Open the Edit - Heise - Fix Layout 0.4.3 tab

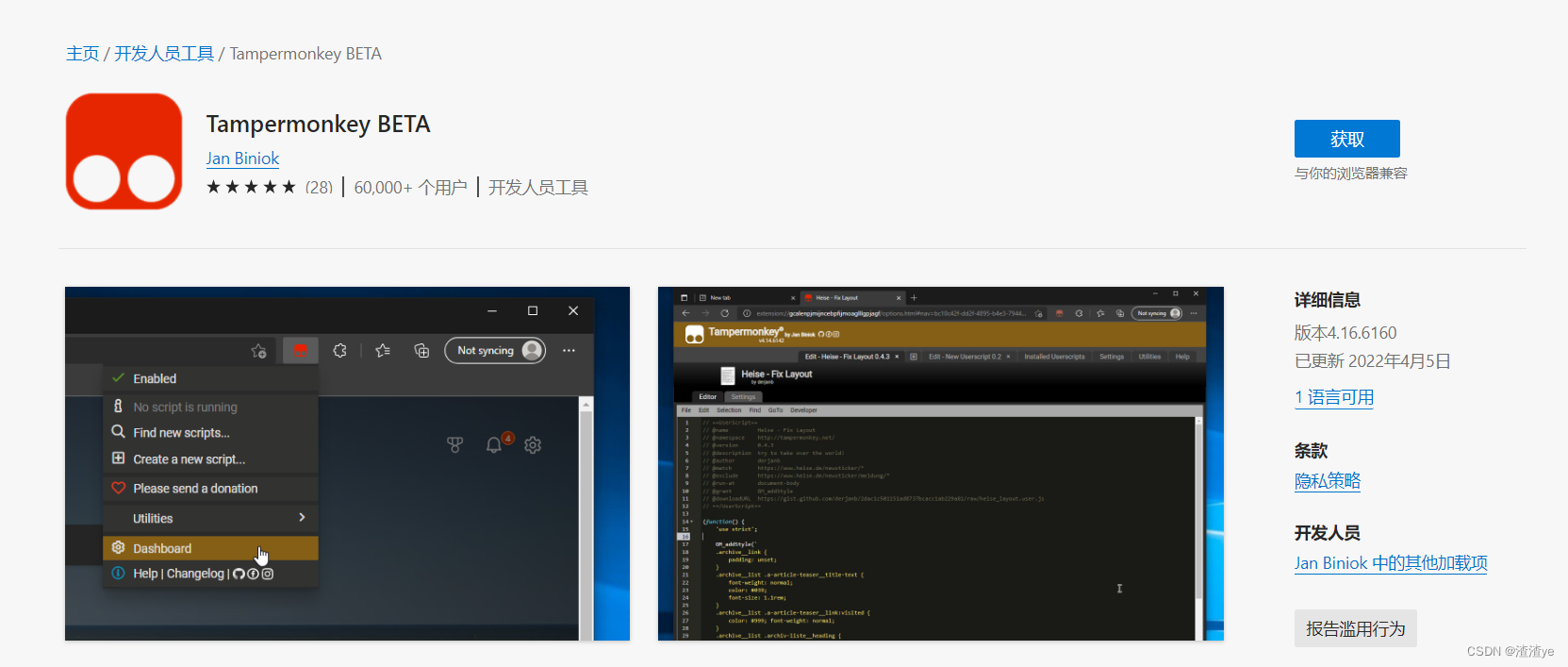pyautogui.click(x=850, y=357)
